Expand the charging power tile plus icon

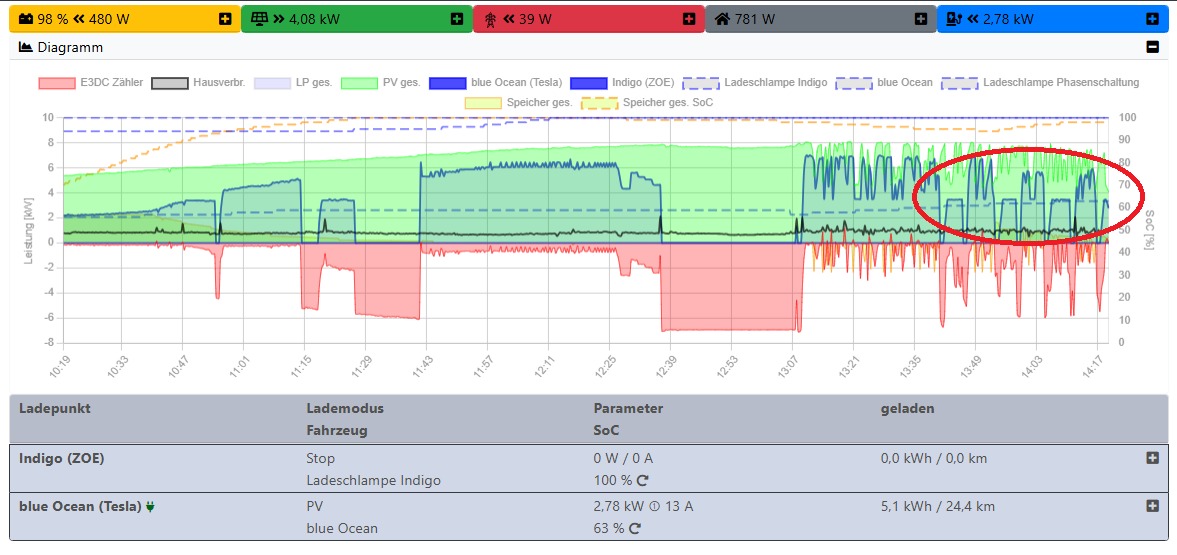click(x=1152, y=19)
